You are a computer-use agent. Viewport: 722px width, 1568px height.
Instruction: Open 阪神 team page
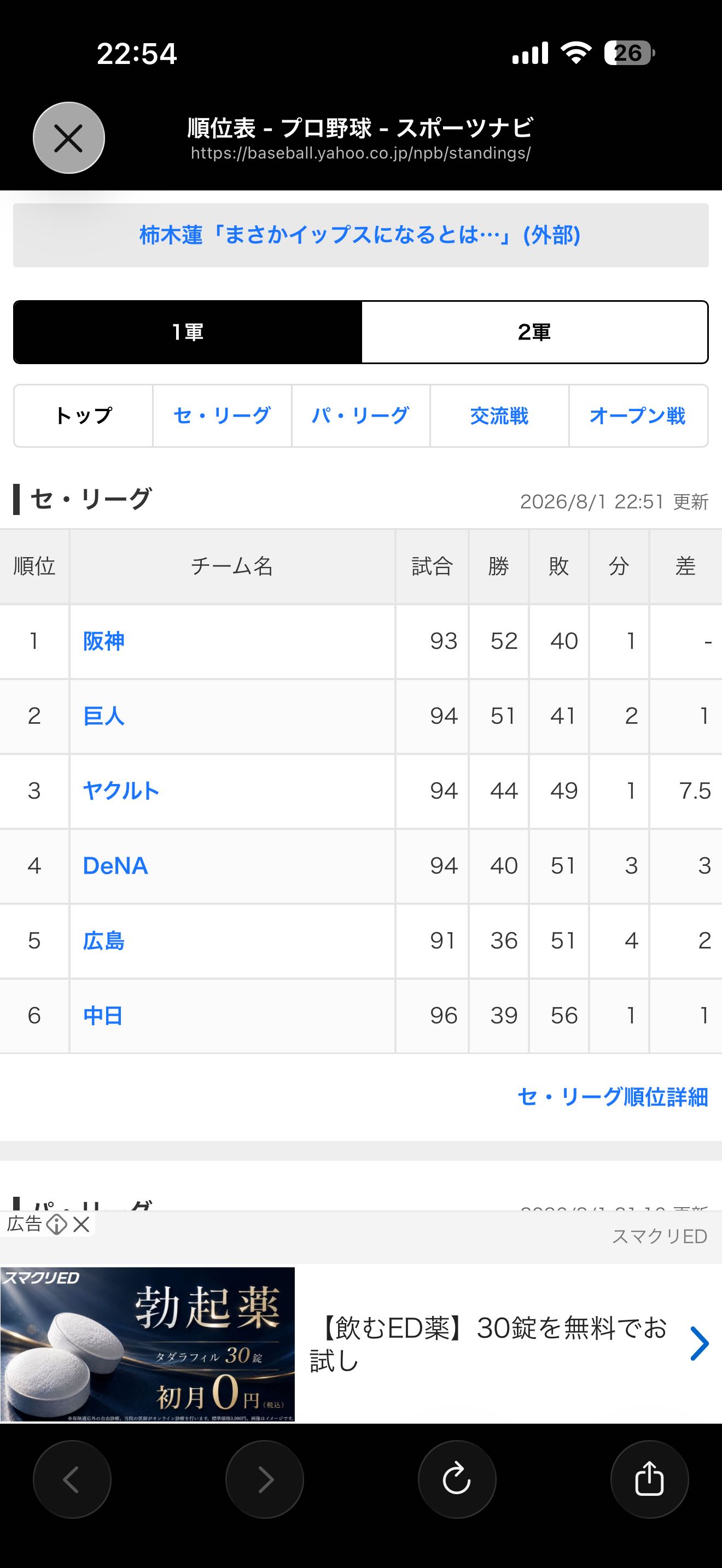point(103,641)
